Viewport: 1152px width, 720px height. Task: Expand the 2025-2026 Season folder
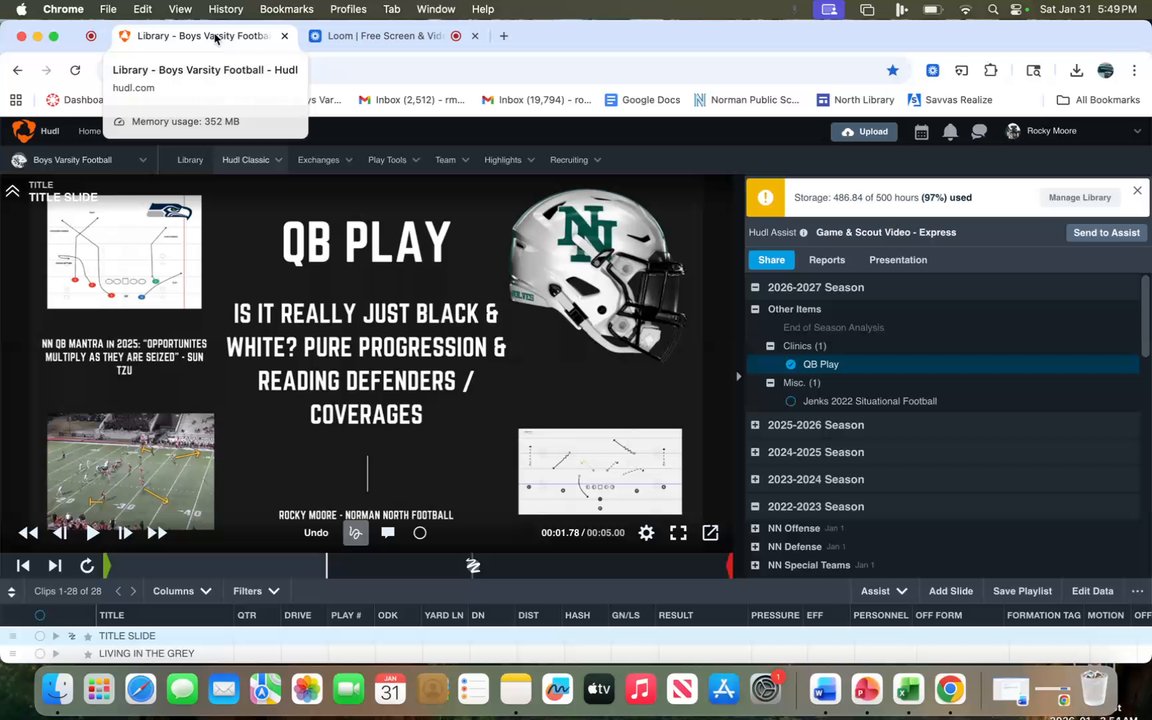[x=755, y=425]
